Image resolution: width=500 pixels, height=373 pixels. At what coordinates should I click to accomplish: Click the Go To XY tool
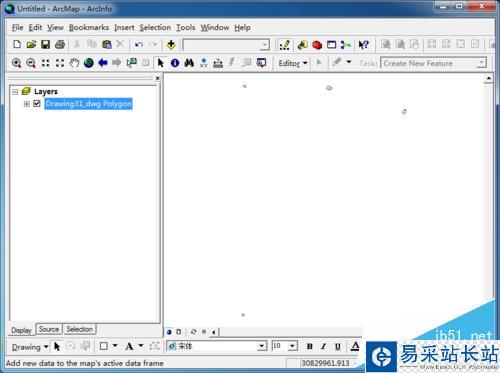coord(204,63)
